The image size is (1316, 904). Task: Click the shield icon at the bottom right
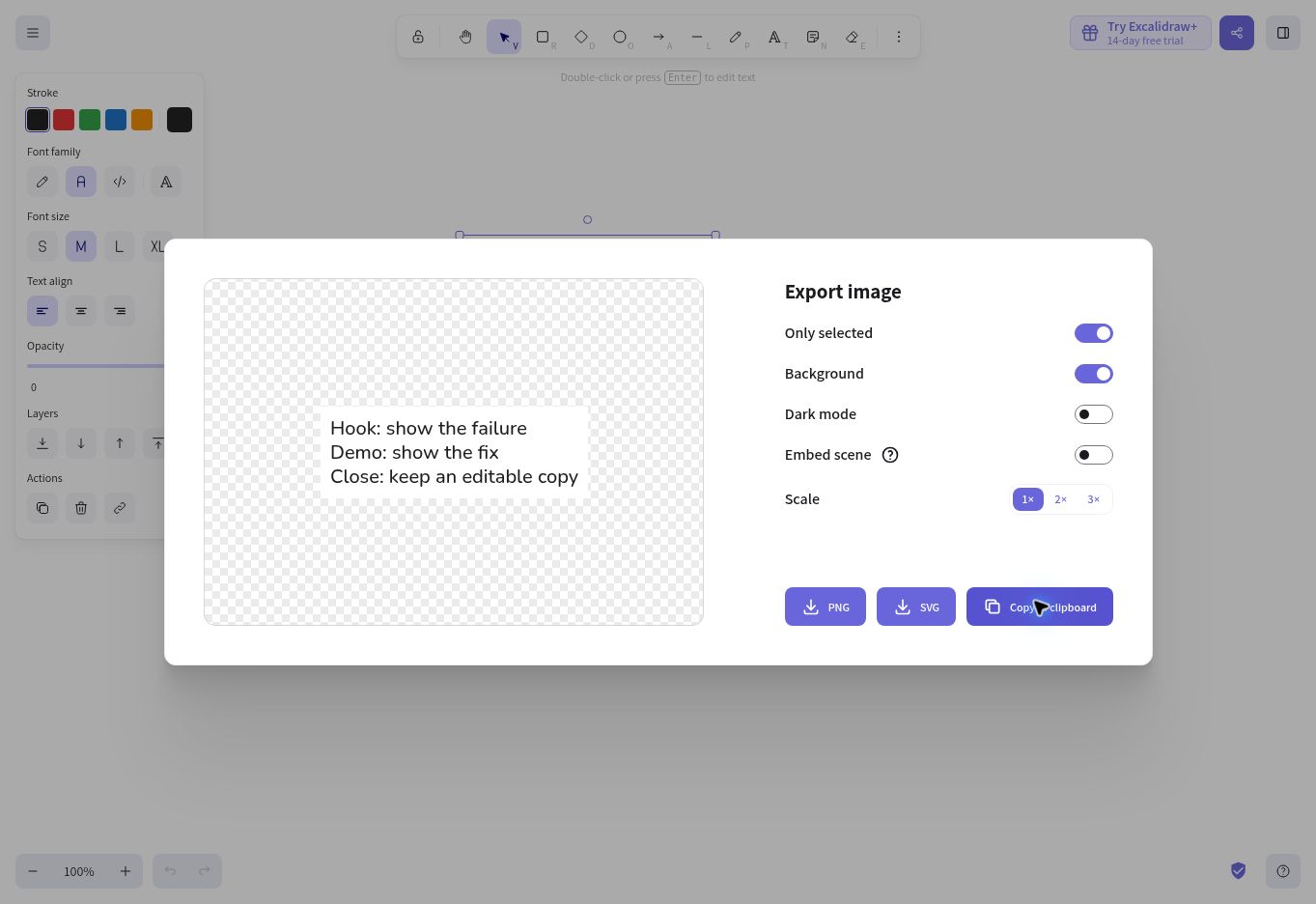point(1239,871)
